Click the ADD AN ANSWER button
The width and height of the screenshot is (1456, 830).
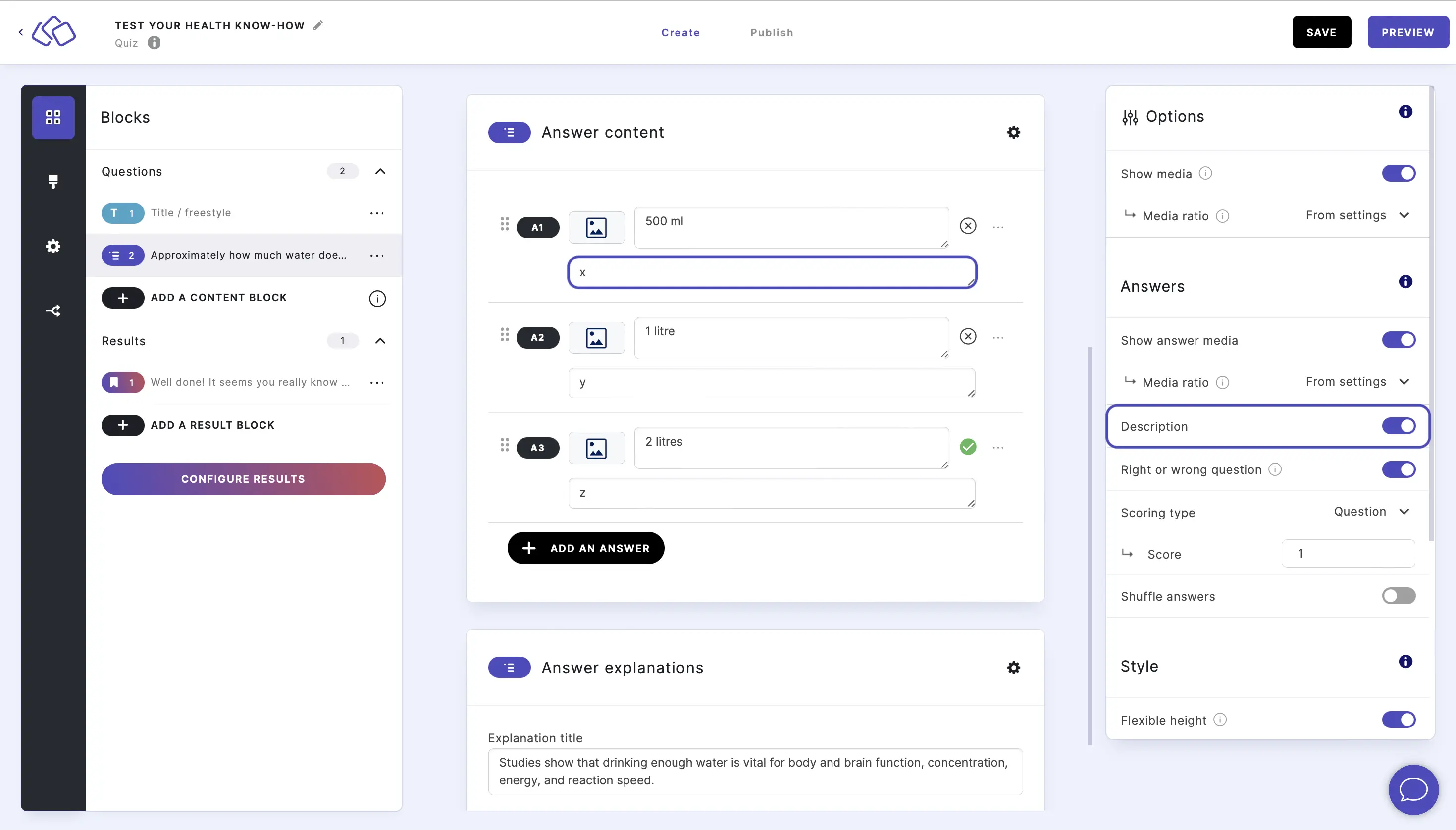(586, 548)
